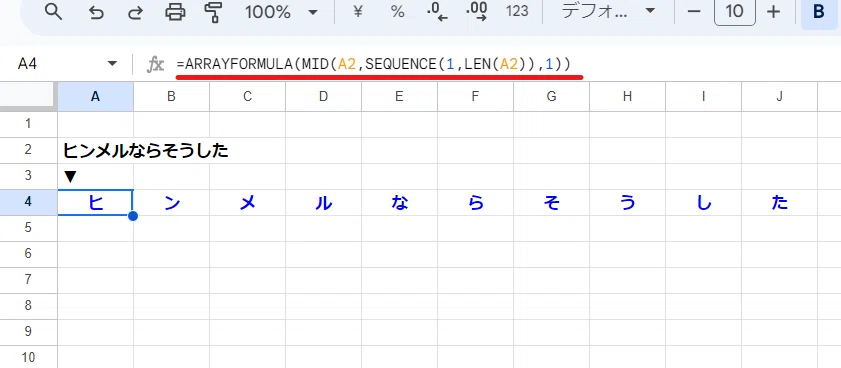This screenshot has height=368, width=841.
Task: Click the fx function icon
Action: tap(155, 65)
